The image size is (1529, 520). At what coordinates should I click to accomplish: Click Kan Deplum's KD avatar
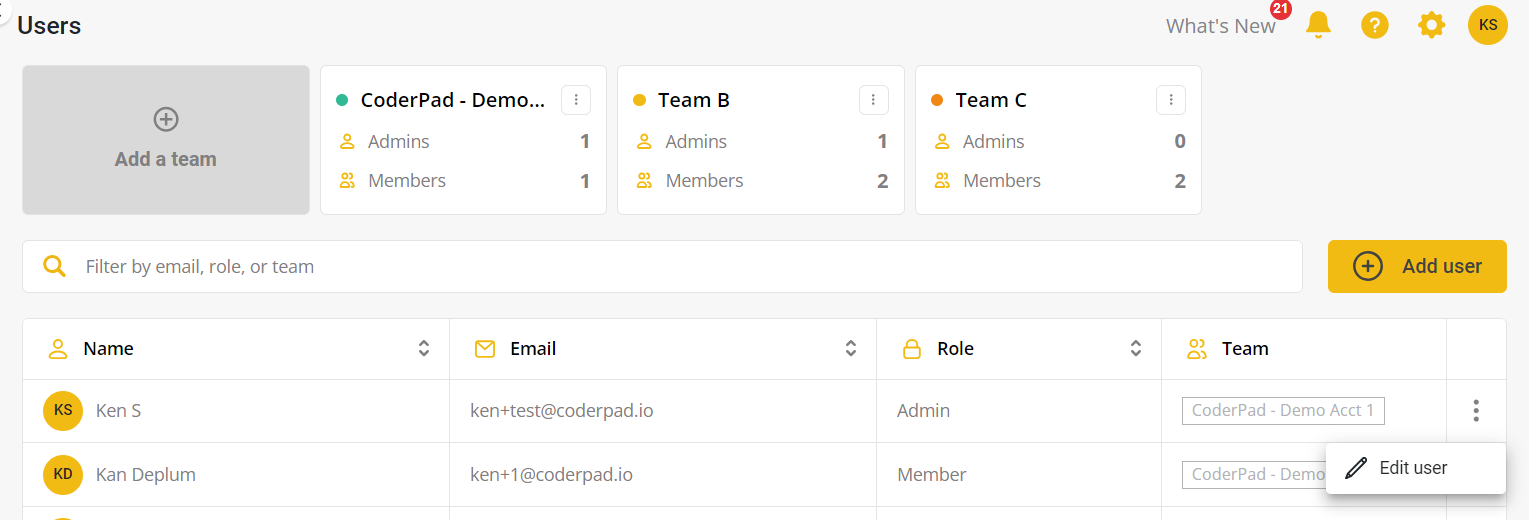(63, 474)
